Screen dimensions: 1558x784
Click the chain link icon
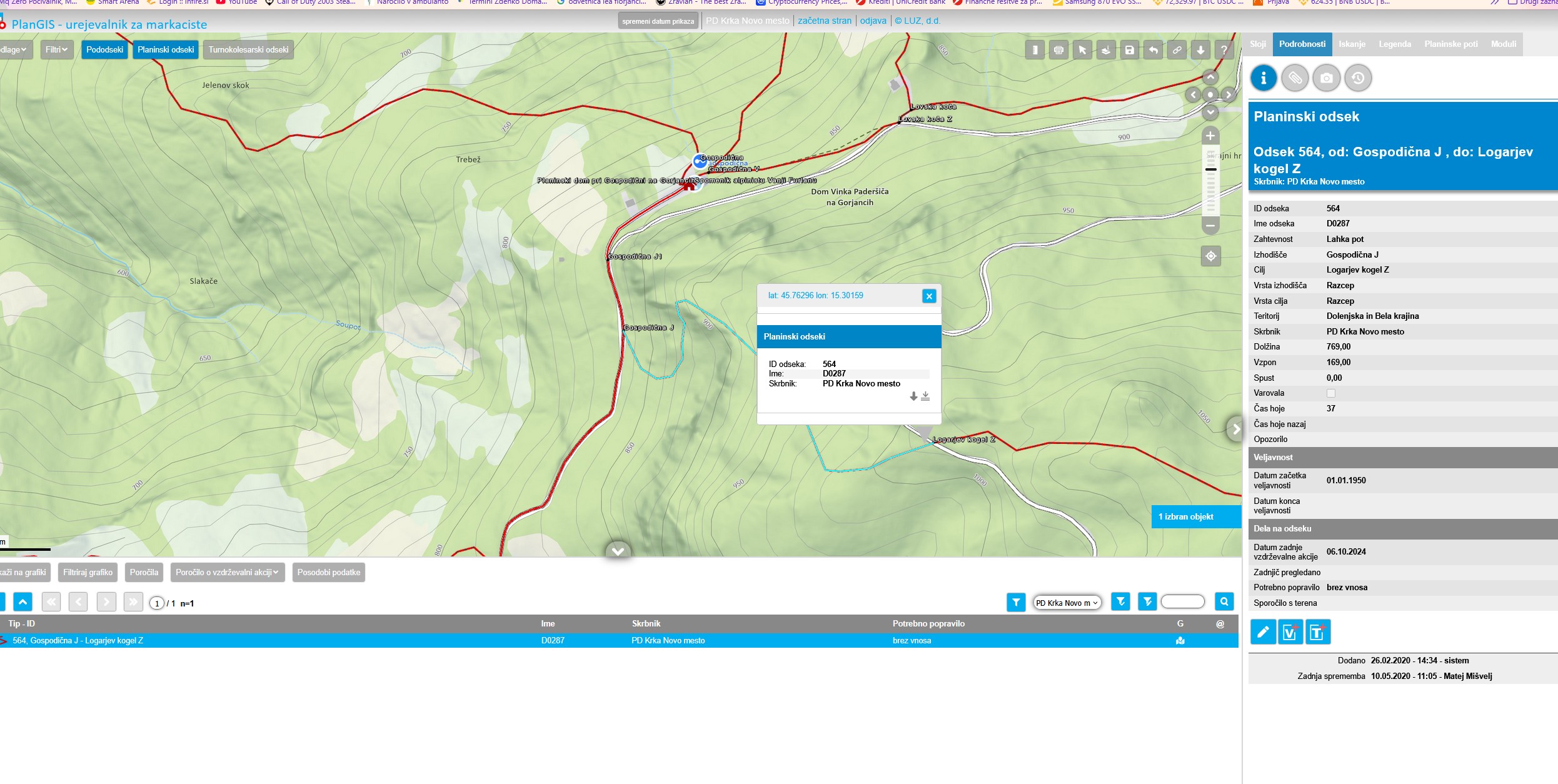1177,50
